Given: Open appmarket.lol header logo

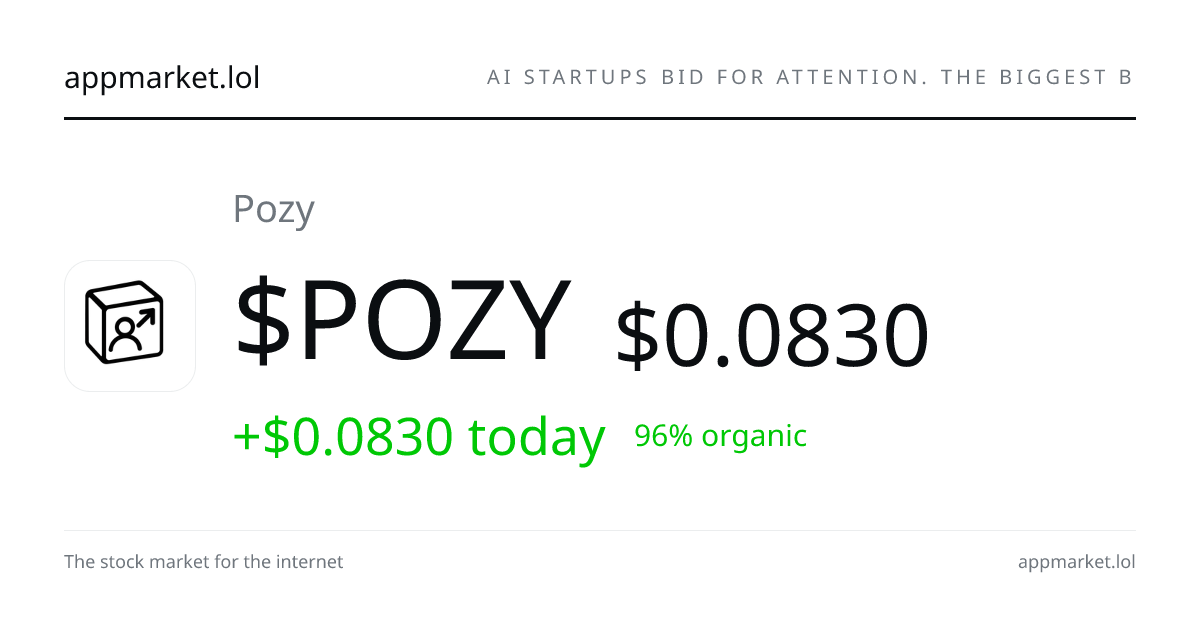Looking at the screenshot, I should click(x=162, y=77).
